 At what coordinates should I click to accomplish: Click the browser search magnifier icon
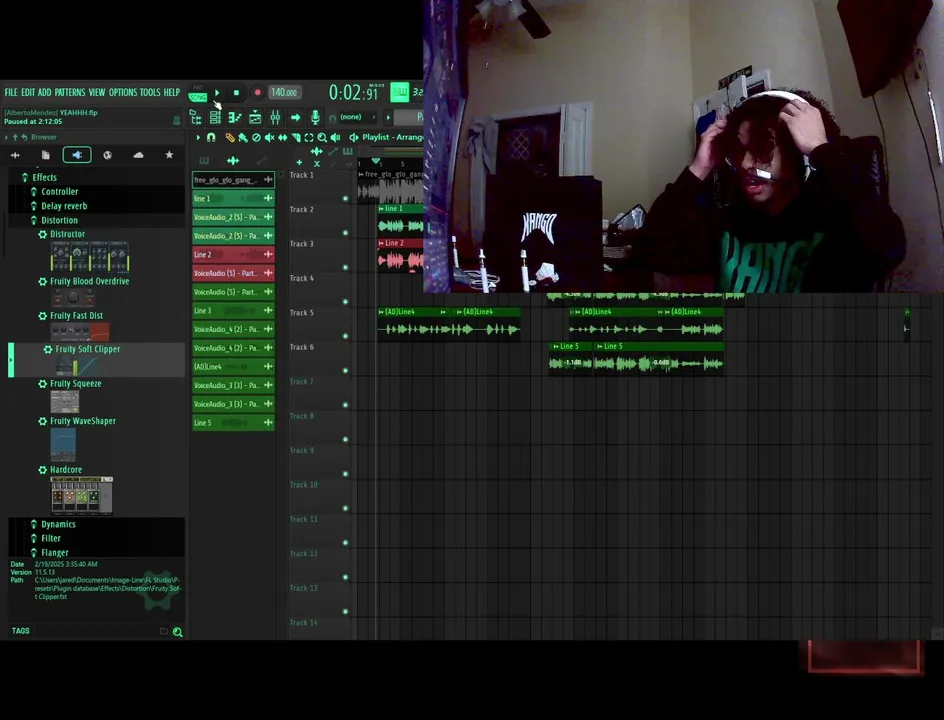178,632
